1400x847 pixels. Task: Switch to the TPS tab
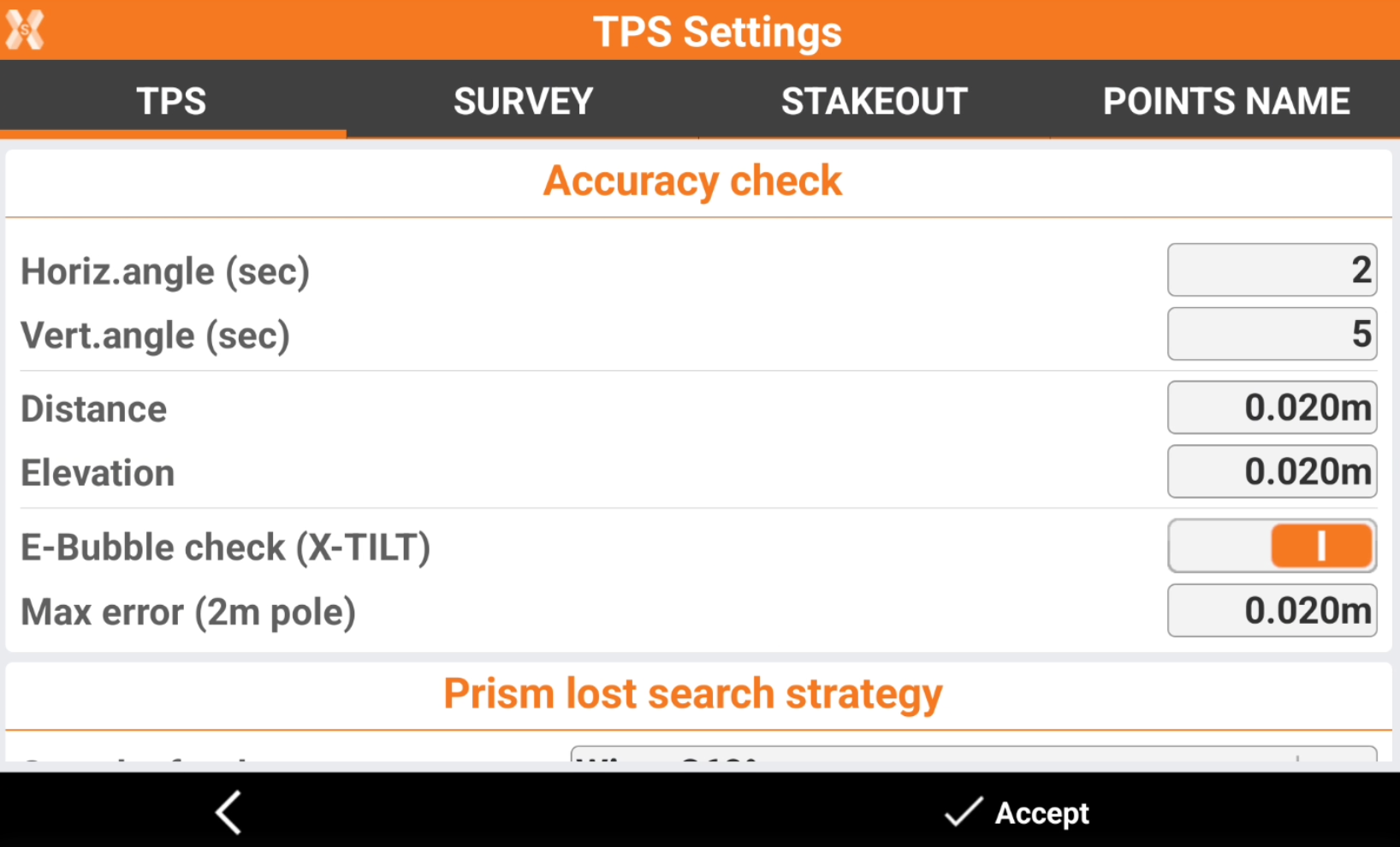tap(172, 101)
